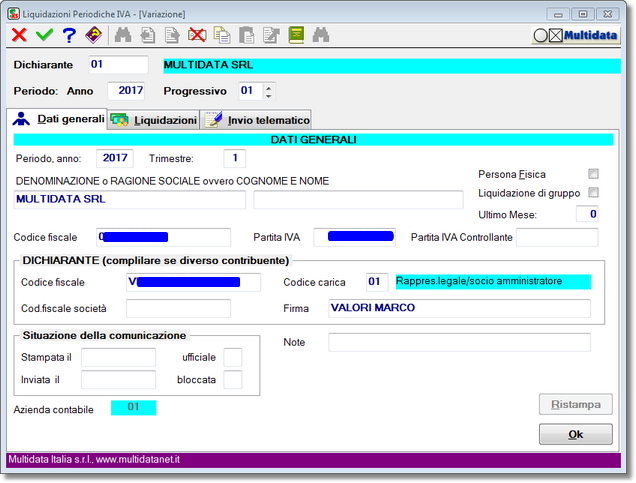Minimize the Liquidazioni Periodiche IVA window
636x483 pixels.
[x=558, y=14]
